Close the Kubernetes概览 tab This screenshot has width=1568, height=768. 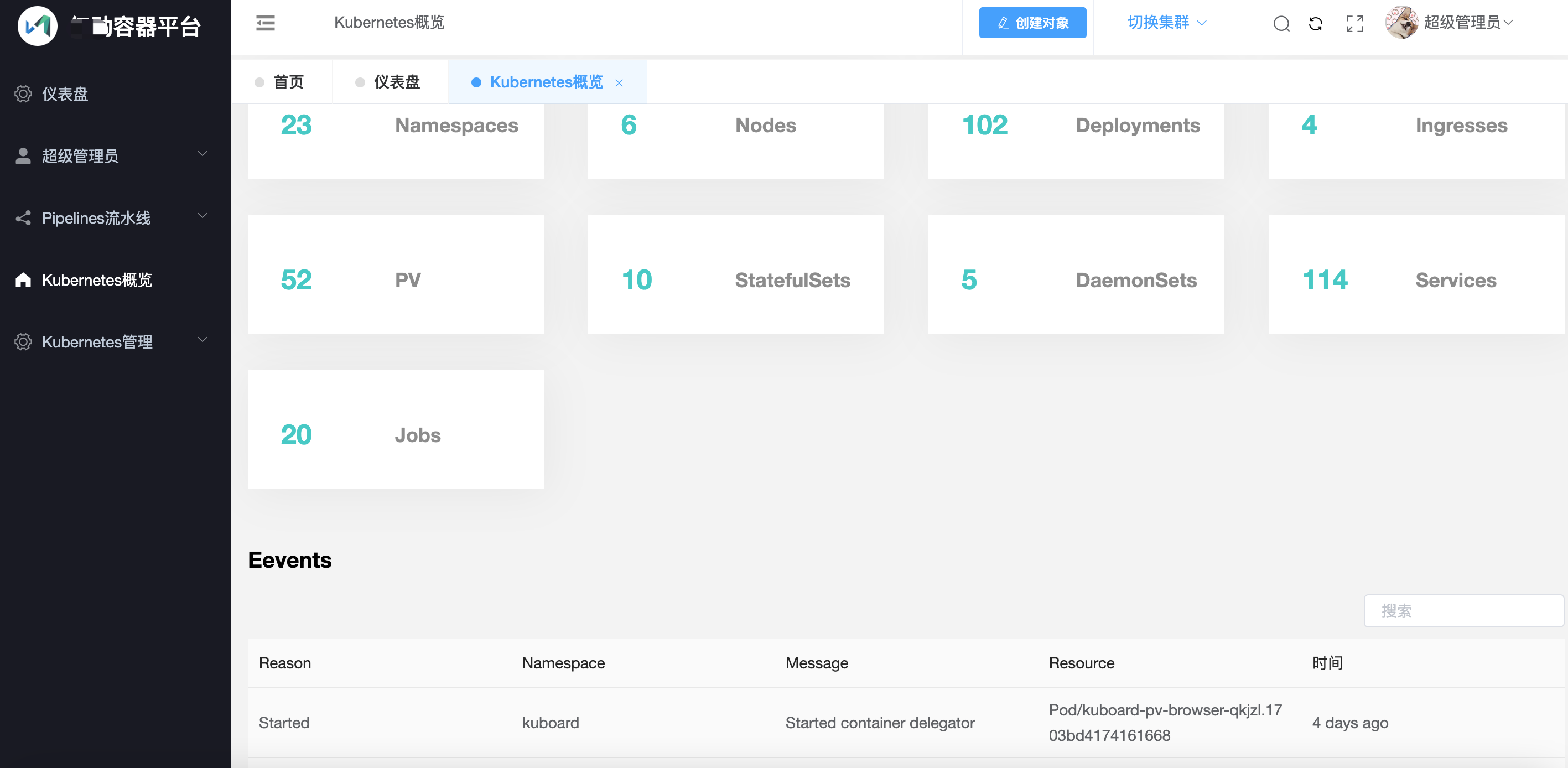[619, 83]
